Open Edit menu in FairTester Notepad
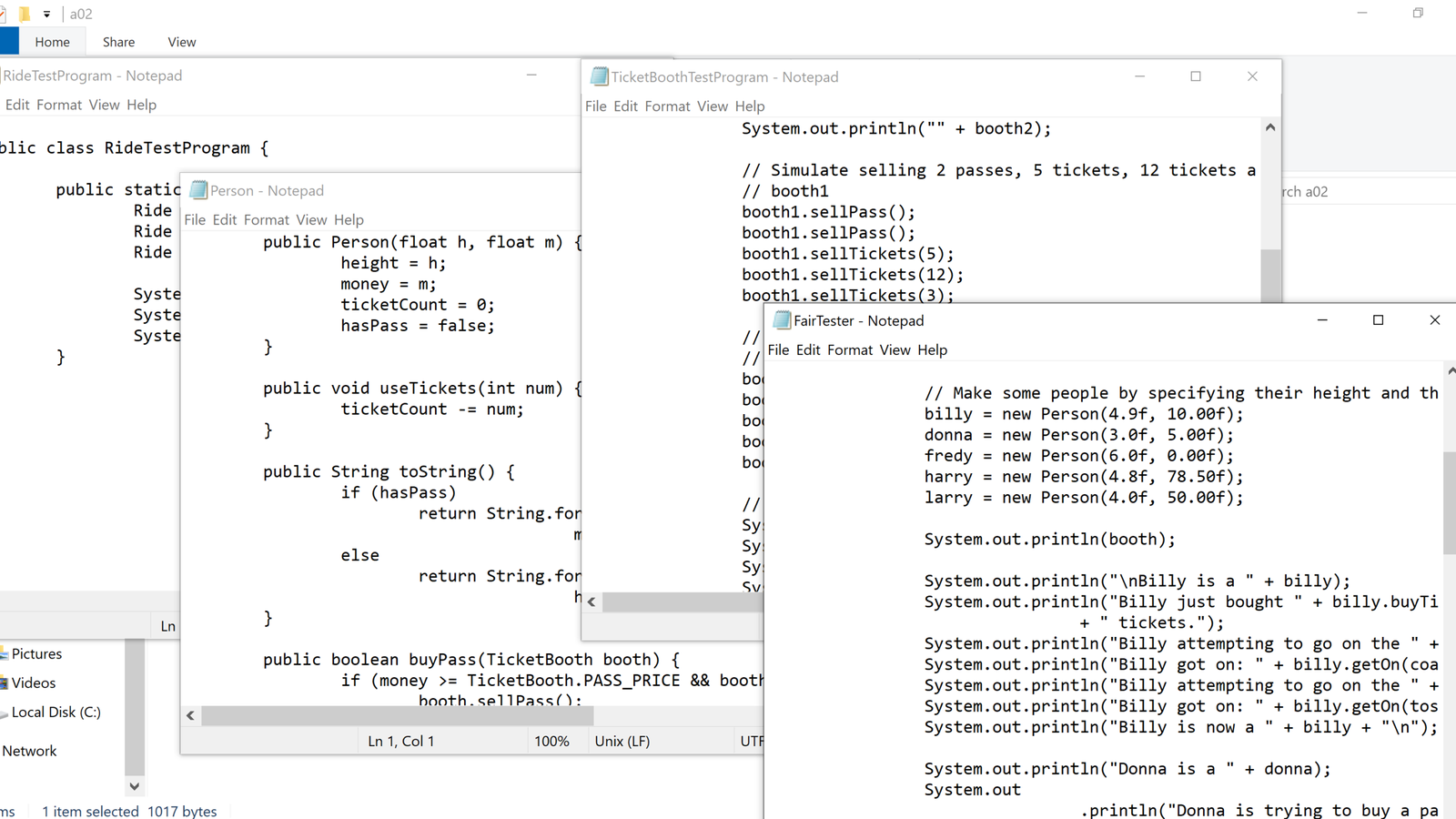Viewport: 1456px width, 819px height. click(x=808, y=349)
